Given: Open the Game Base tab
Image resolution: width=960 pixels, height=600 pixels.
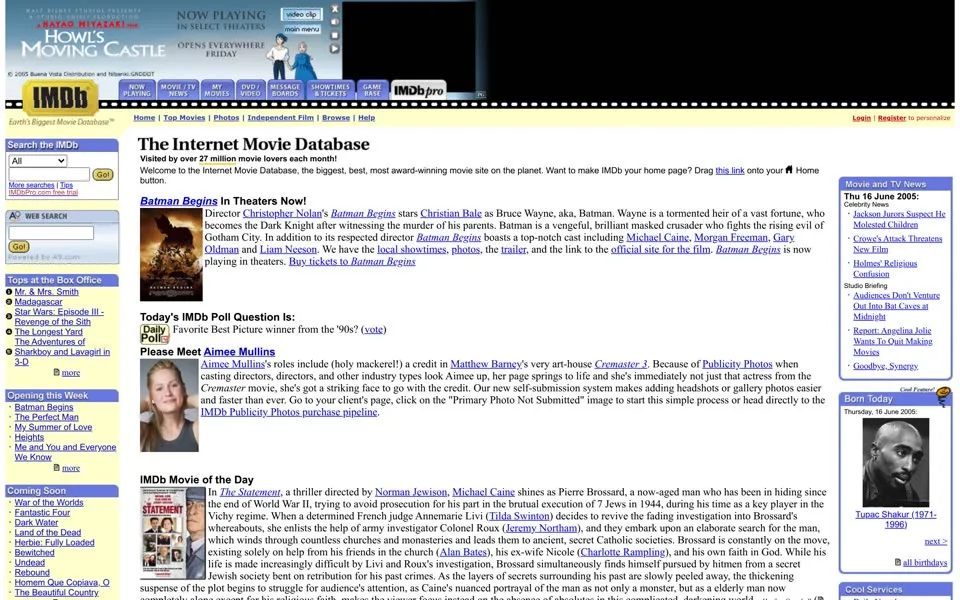Looking at the screenshot, I should click(x=372, y=90).
